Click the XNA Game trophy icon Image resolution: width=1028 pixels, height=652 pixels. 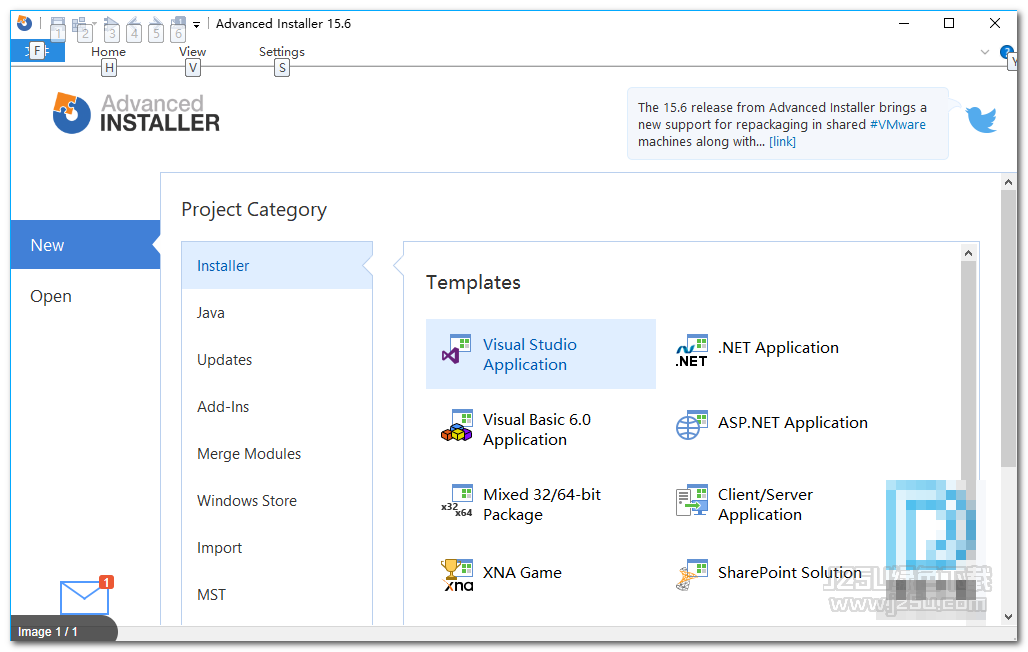tap(456, 575)
